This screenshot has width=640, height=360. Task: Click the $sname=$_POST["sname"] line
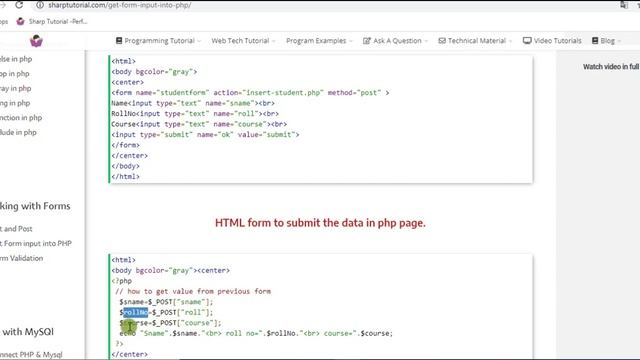166,302
